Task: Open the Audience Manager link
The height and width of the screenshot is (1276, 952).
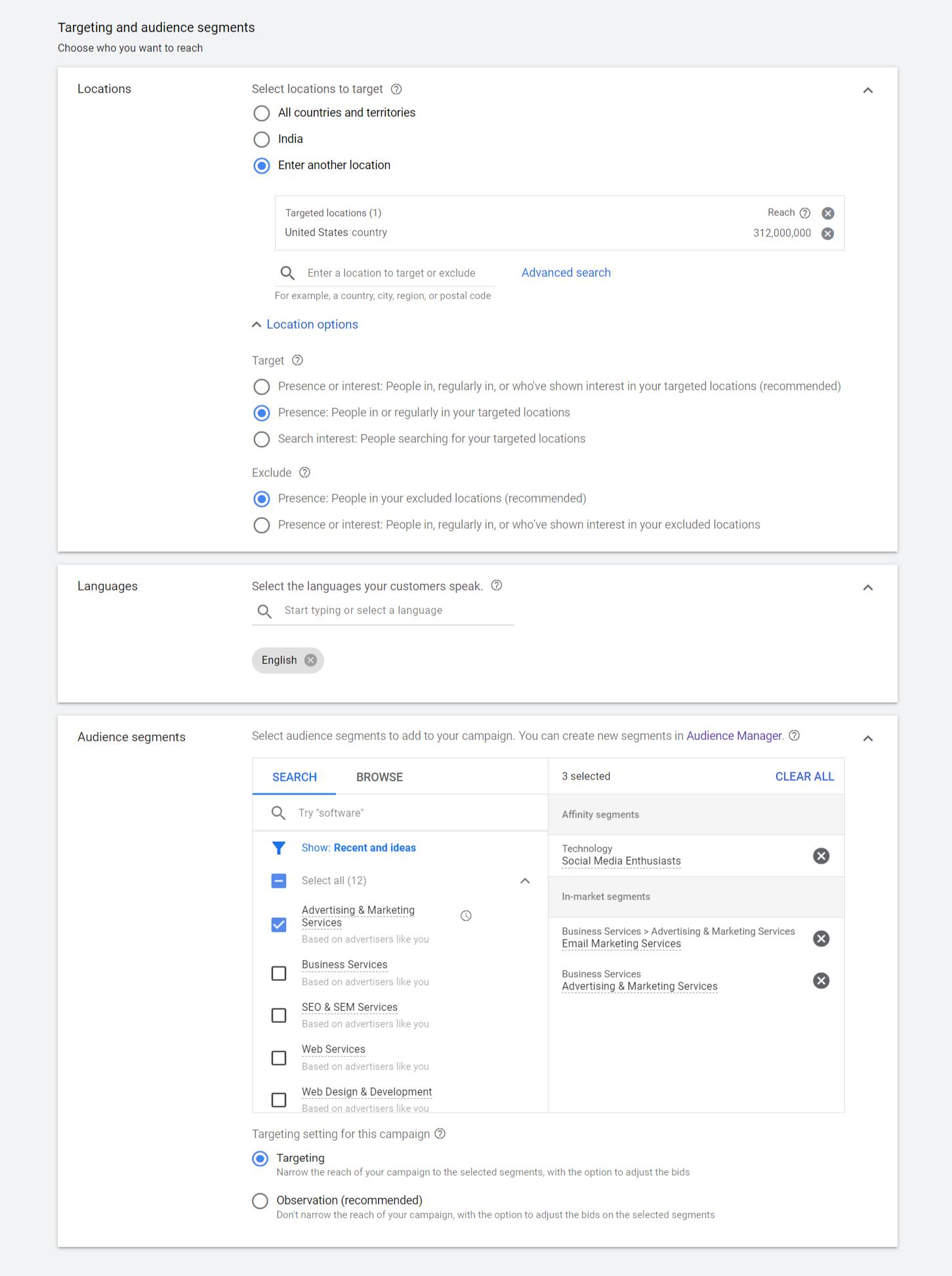Action: point(734,736)
